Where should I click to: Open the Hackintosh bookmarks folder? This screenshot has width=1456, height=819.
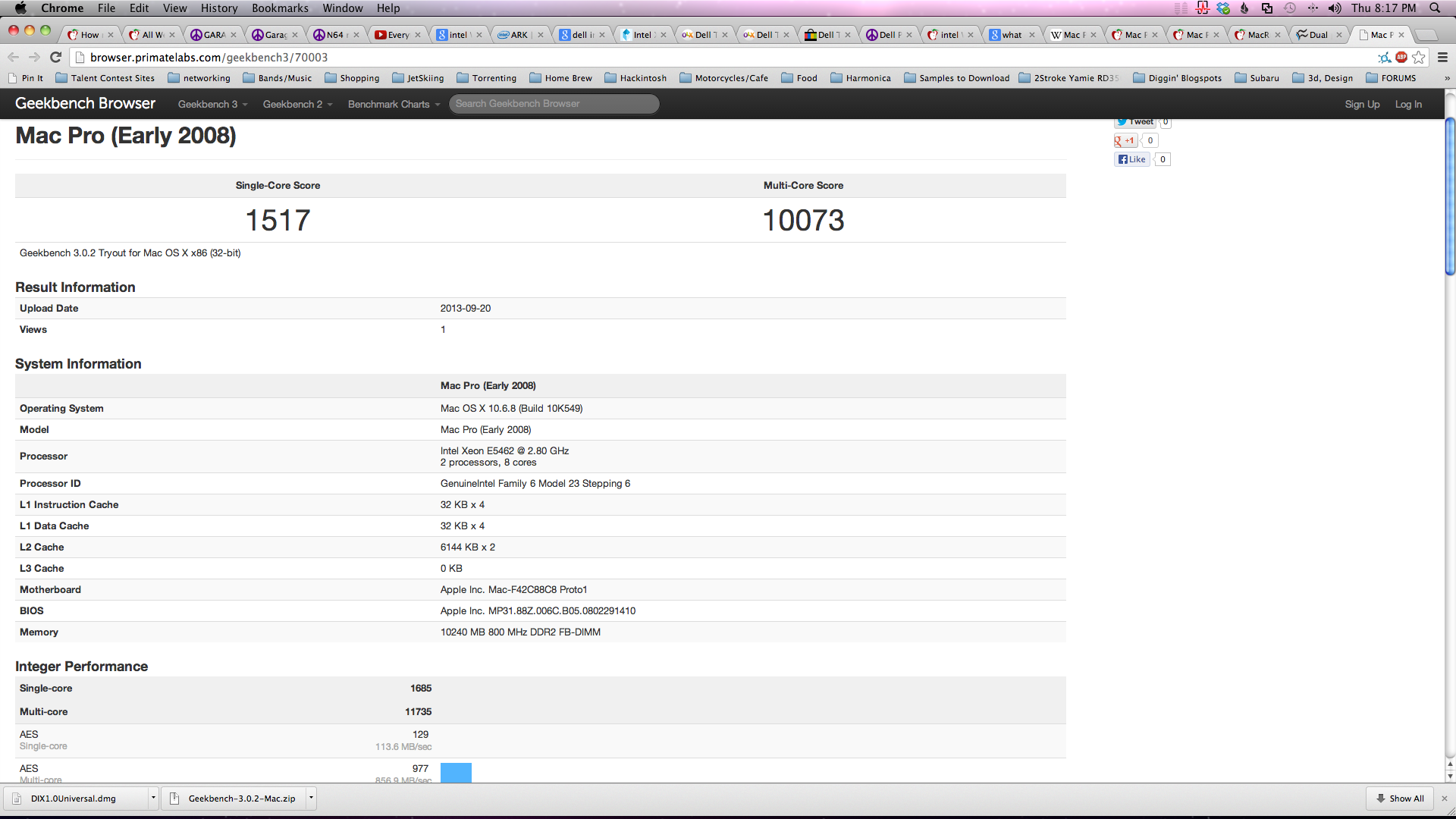(635, 78)
